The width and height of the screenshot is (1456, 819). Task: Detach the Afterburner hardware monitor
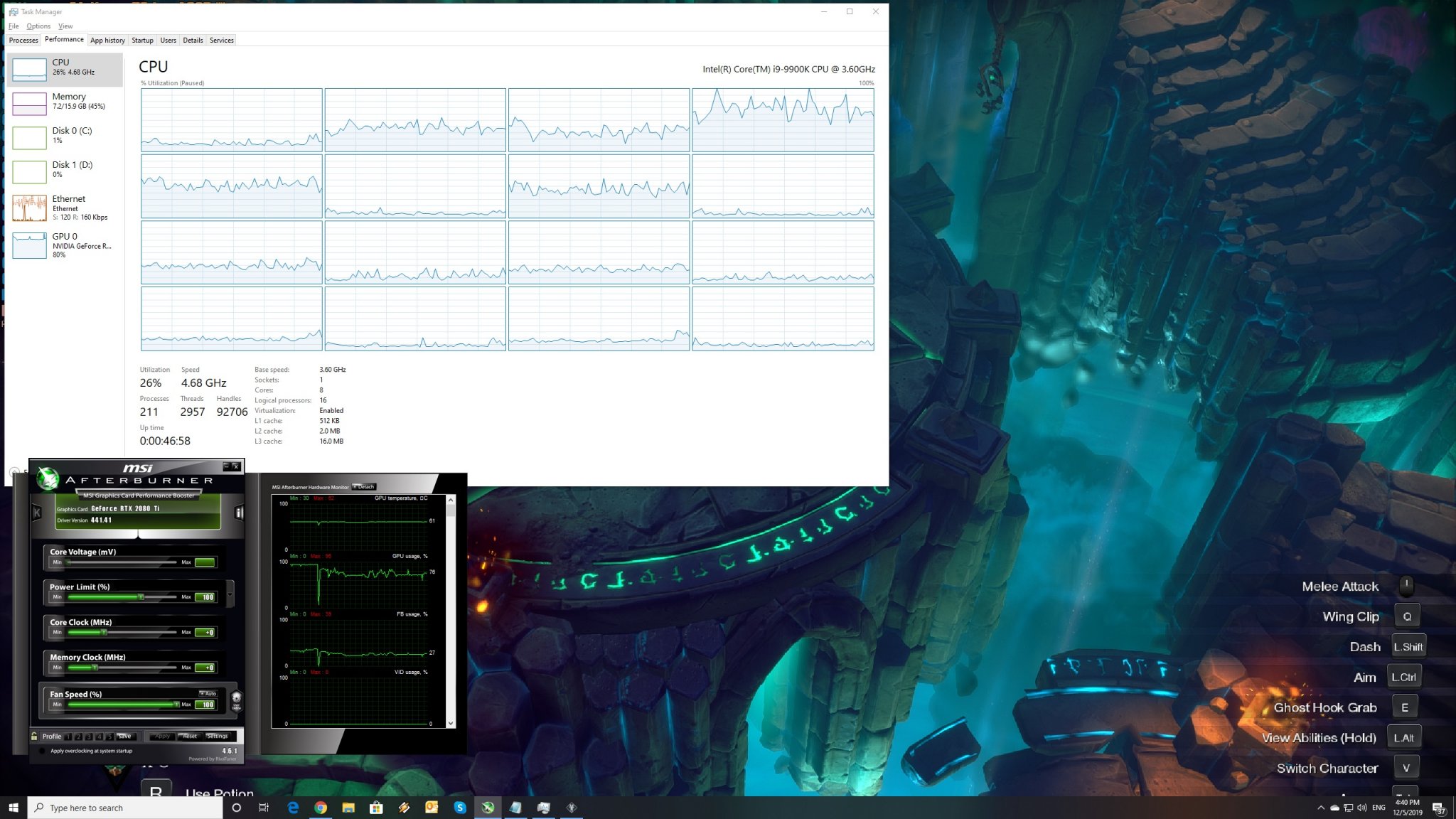(363, 486)
